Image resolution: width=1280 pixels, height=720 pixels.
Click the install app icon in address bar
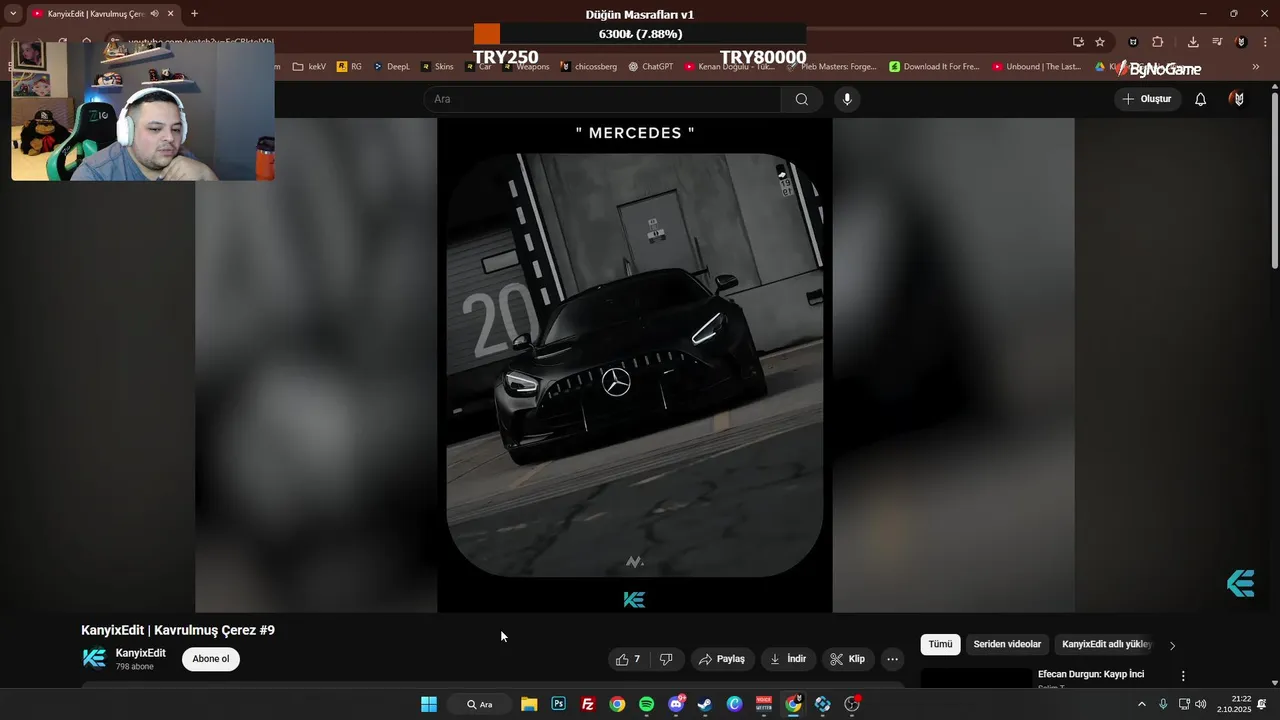[x=1078, y=42]
